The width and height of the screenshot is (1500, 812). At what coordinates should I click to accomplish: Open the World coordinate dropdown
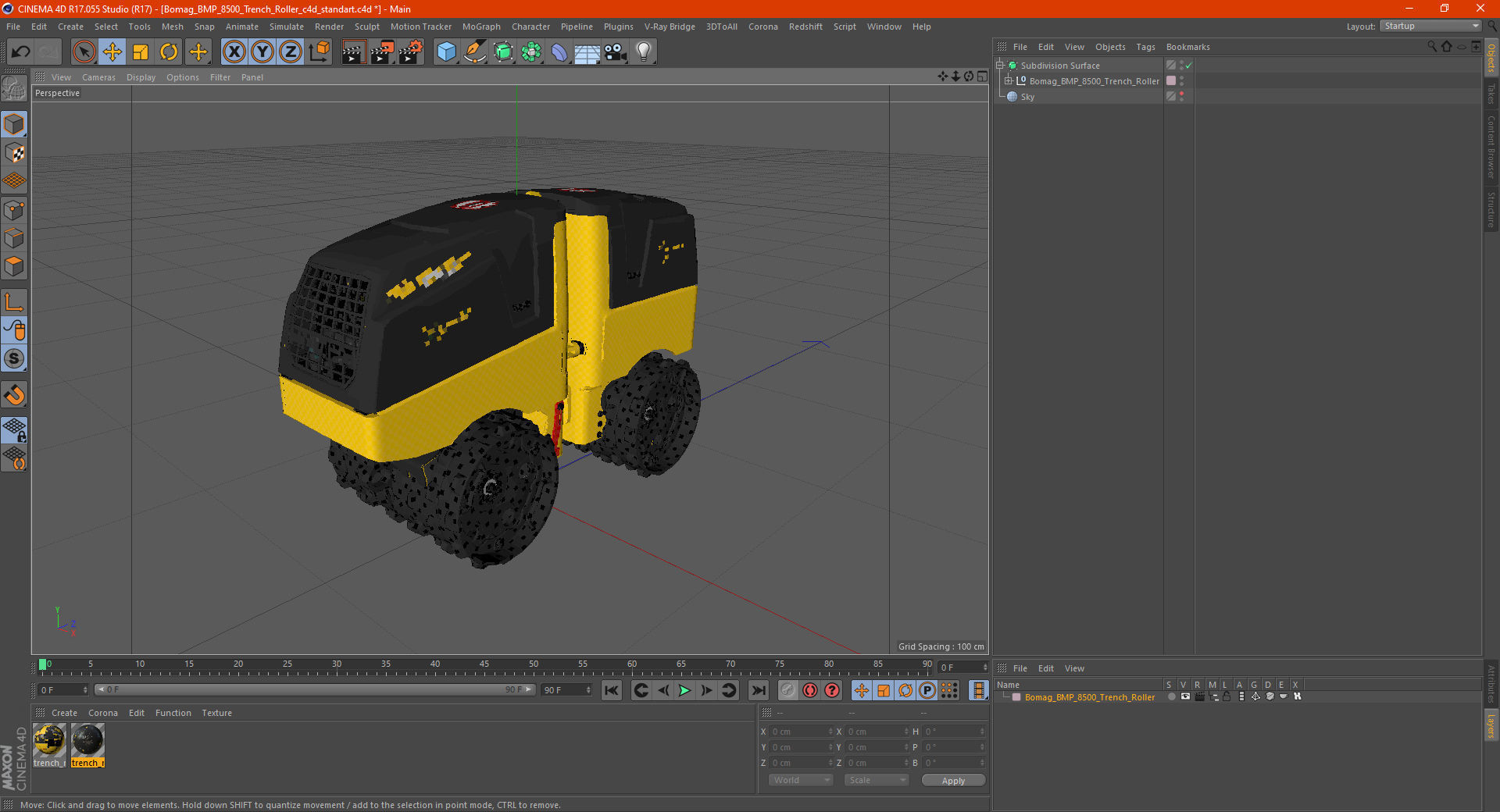click(801, 781)
